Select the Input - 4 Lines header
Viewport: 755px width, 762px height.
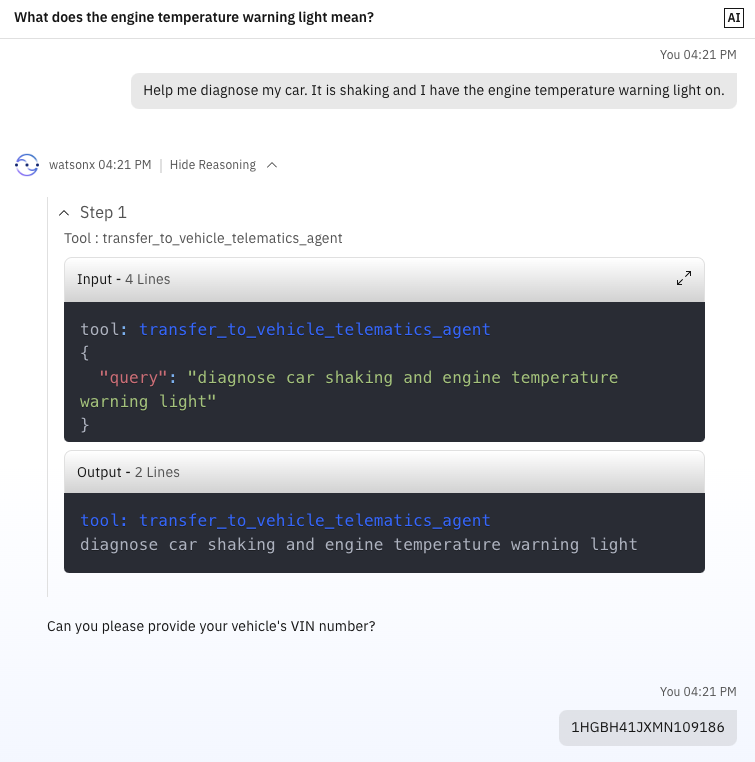click(384, 279)
